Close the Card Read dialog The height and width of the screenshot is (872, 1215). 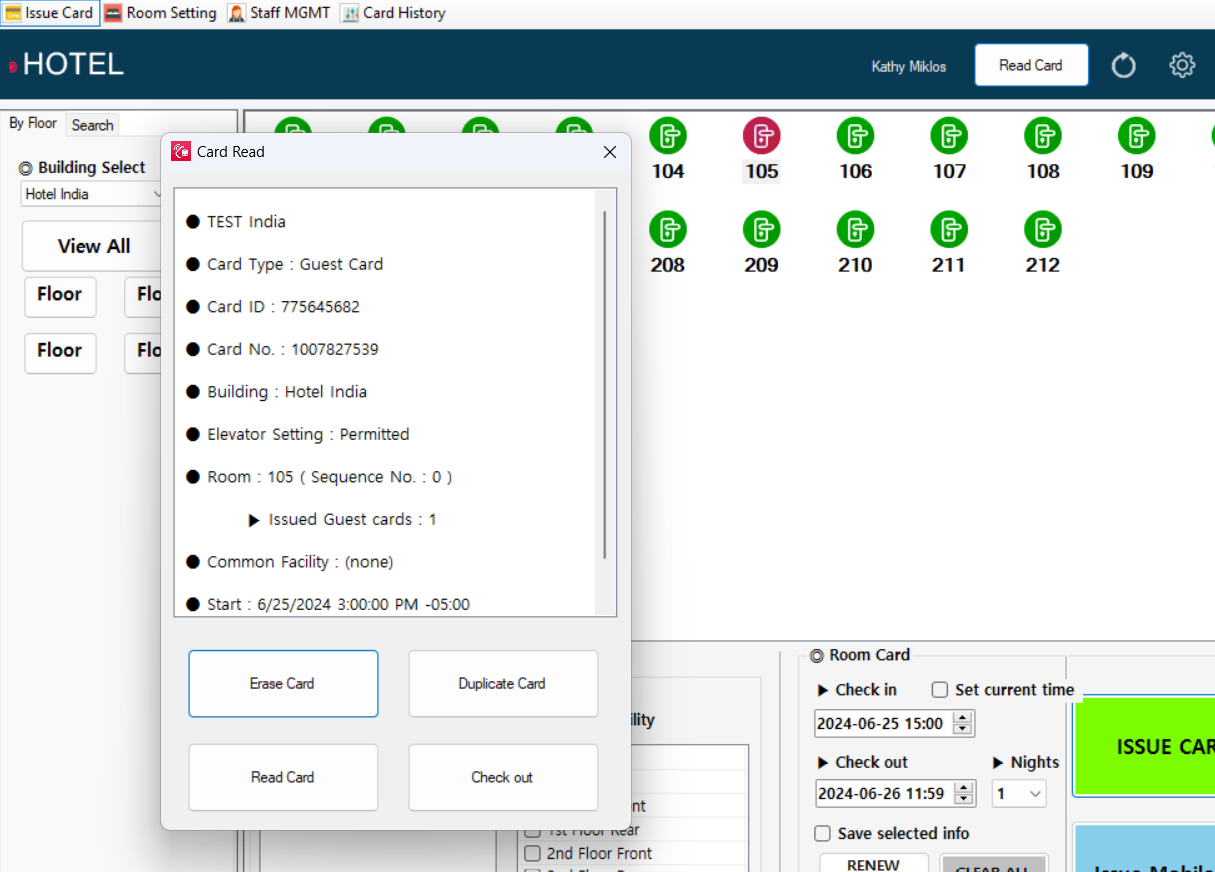pyautogui.click(x=610, y=152)
